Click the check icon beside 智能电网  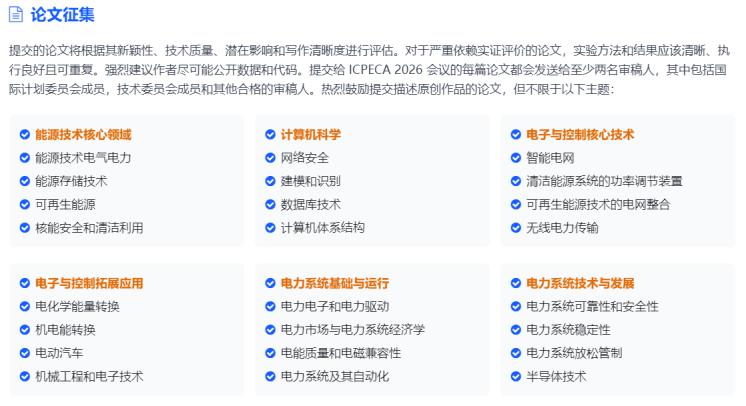pos(516,158)
